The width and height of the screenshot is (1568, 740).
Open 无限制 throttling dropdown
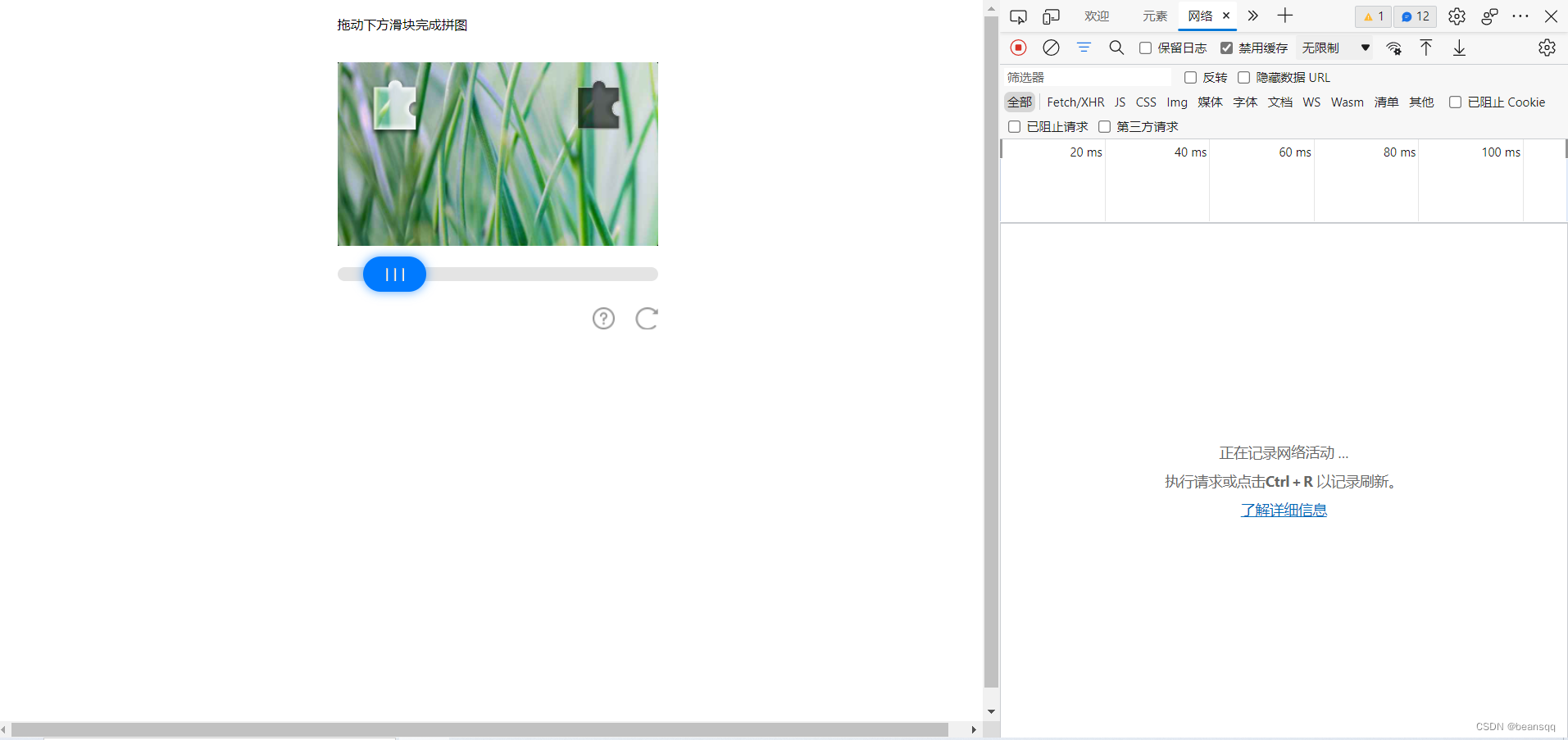pos(1335,48)
